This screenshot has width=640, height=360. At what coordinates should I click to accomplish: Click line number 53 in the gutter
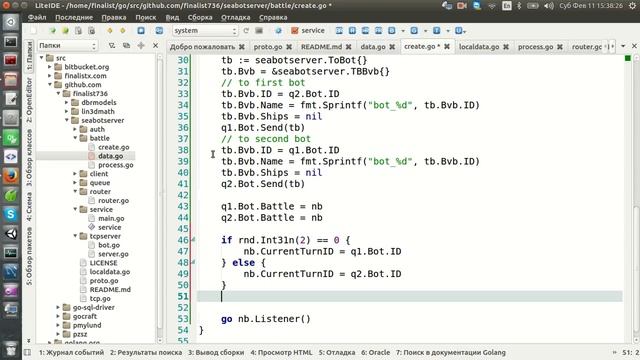[x=183, y=319]
